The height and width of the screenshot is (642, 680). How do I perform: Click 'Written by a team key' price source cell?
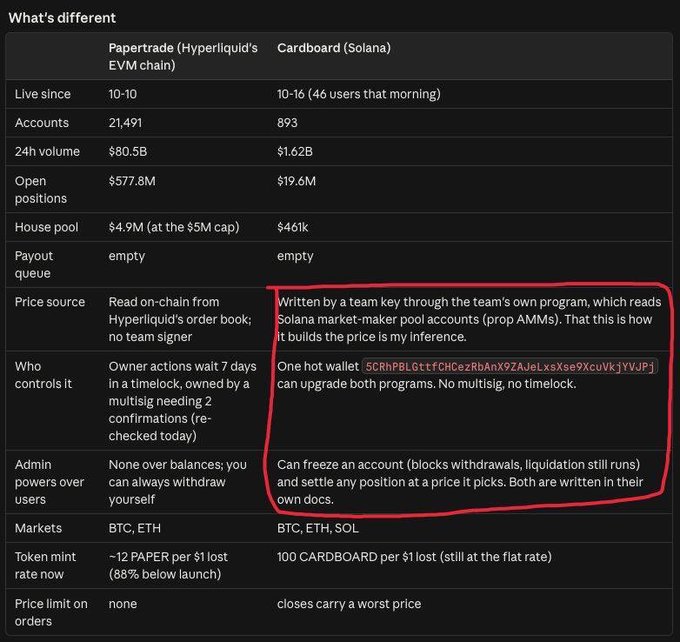(x=469, y=319)
